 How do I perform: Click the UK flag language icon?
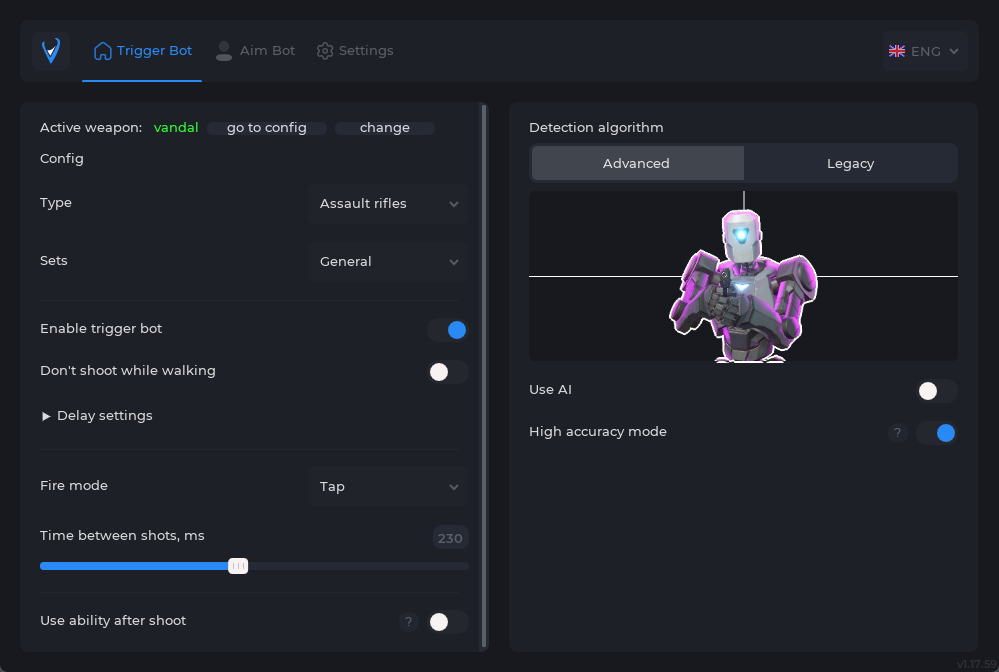897,51
